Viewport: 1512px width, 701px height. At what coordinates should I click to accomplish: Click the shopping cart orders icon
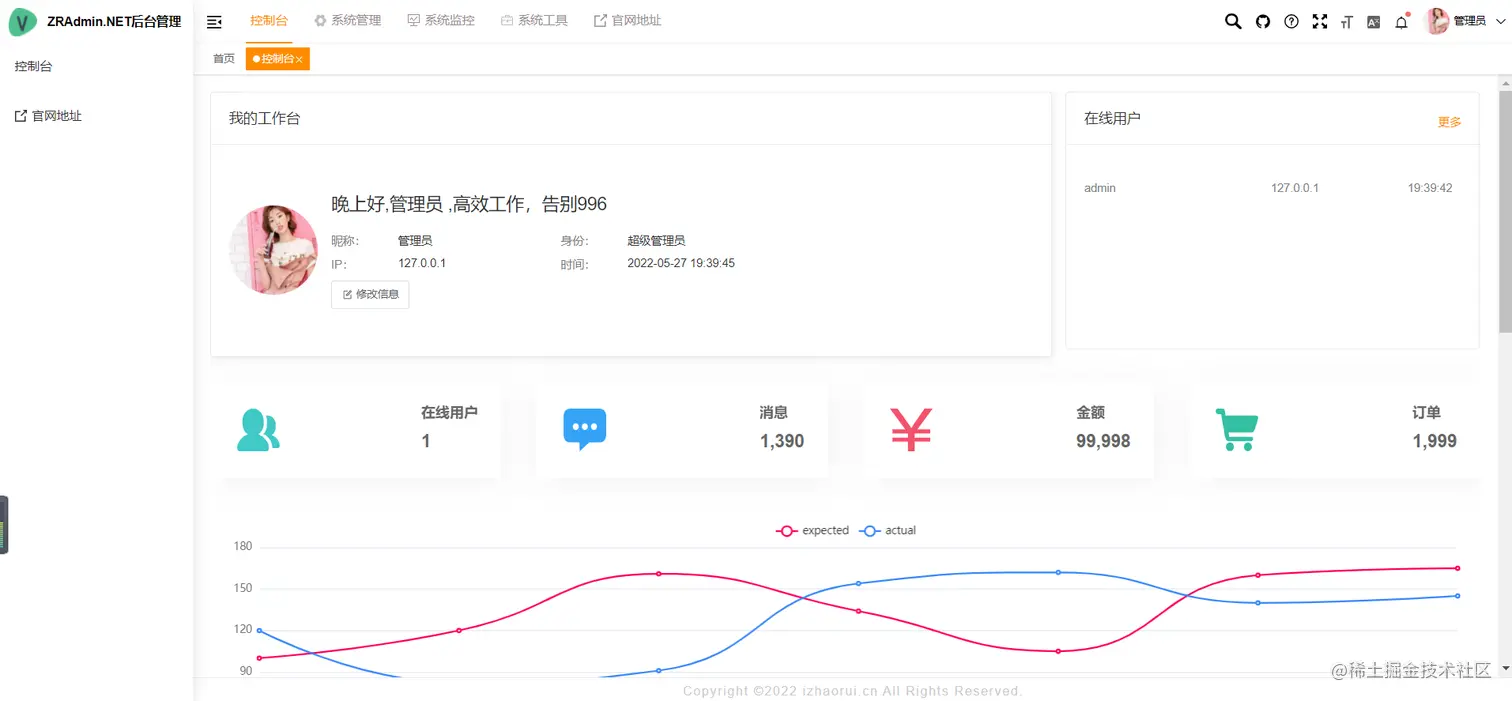coord(1236,430)
